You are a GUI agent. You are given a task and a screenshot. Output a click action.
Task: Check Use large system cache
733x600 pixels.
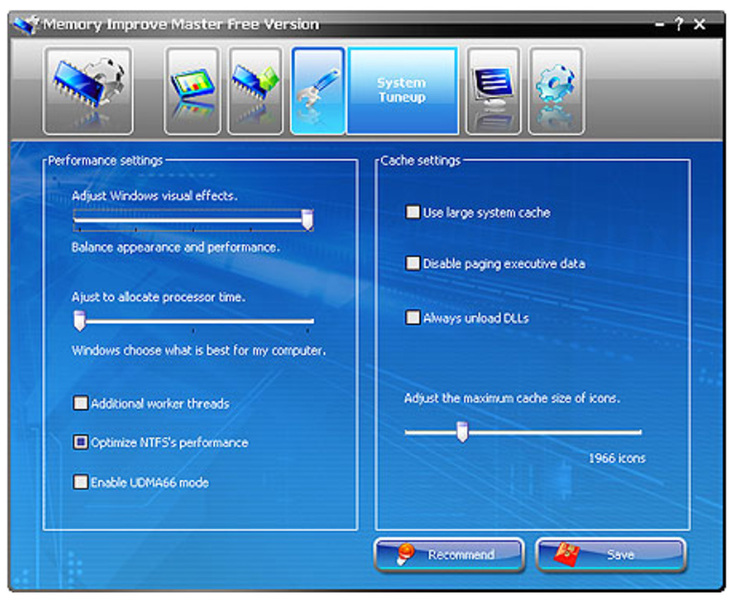(x=412, y=212)
